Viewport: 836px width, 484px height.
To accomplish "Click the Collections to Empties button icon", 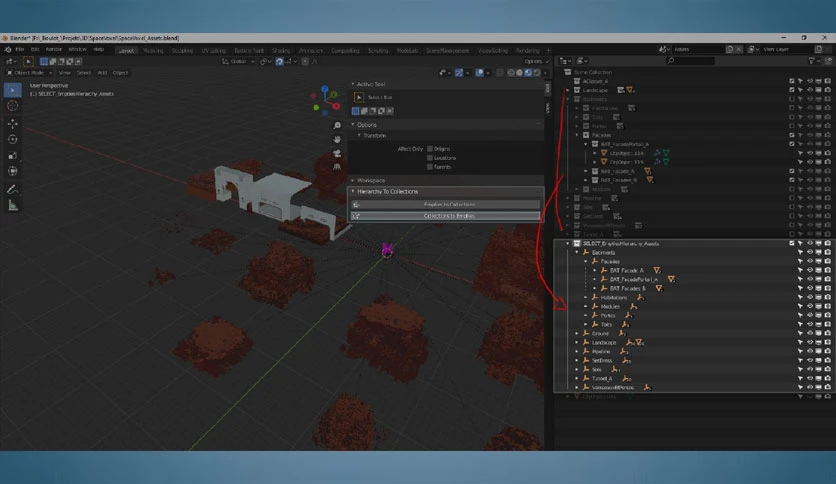I will coord(356,216).
